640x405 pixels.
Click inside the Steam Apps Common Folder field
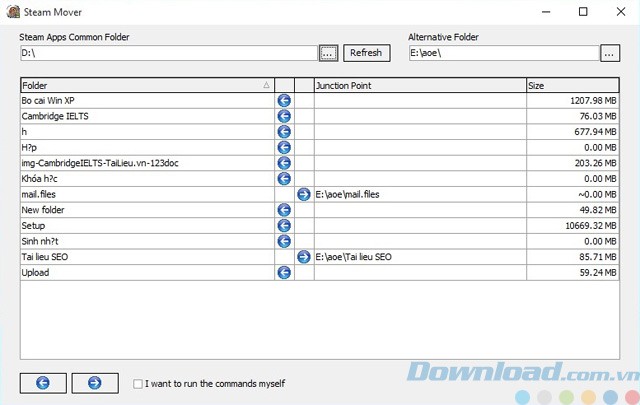(x=167, y=53)
